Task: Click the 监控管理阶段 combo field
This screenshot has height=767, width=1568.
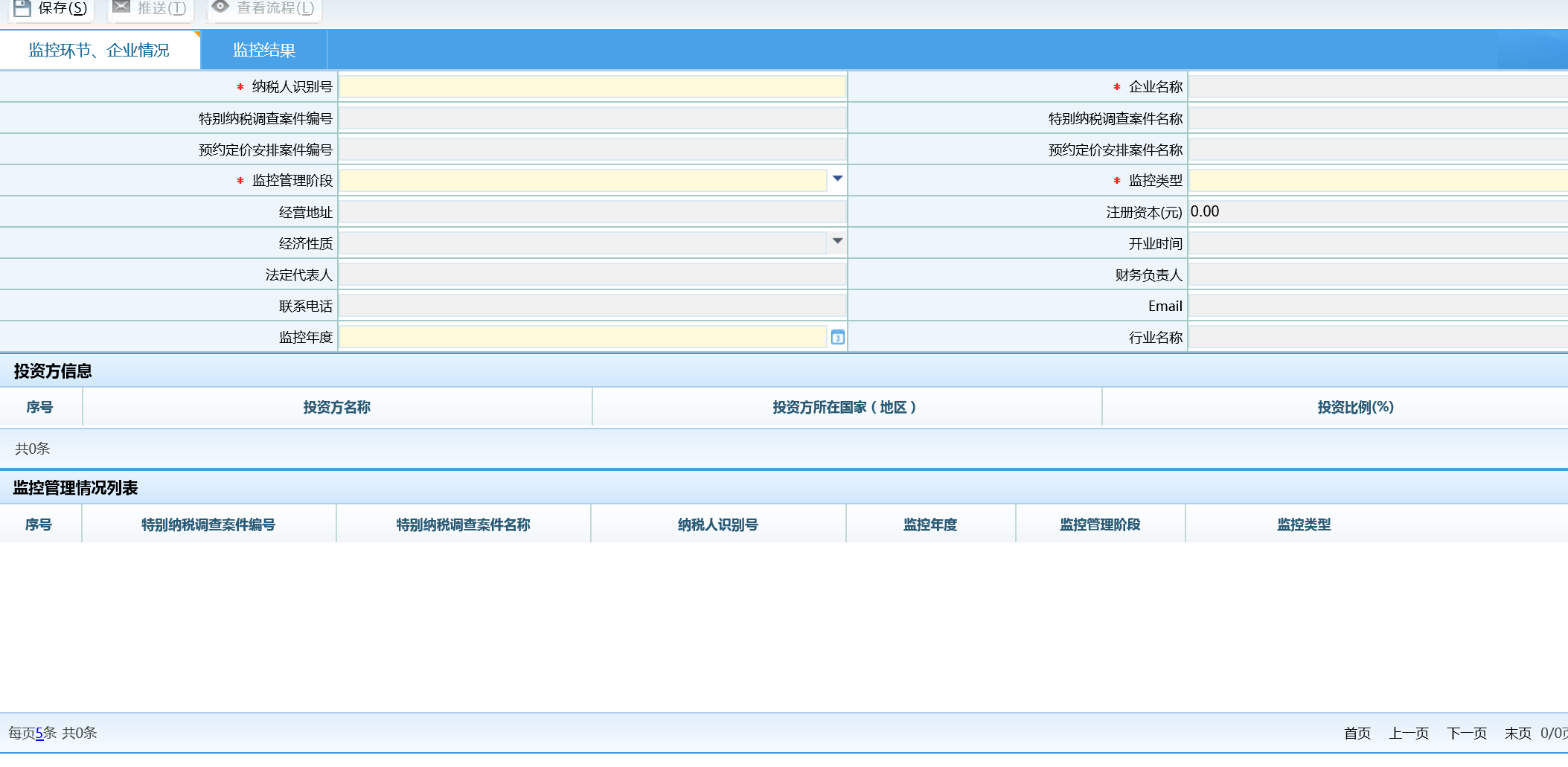Action: coord(583,181)
